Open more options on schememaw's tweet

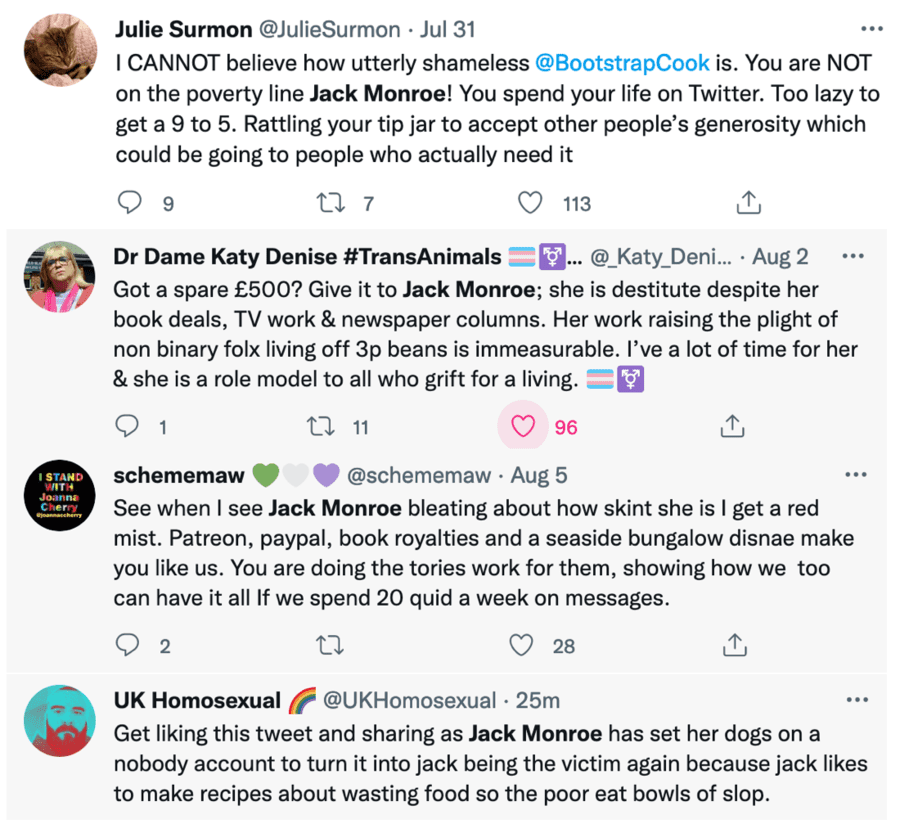855,474
